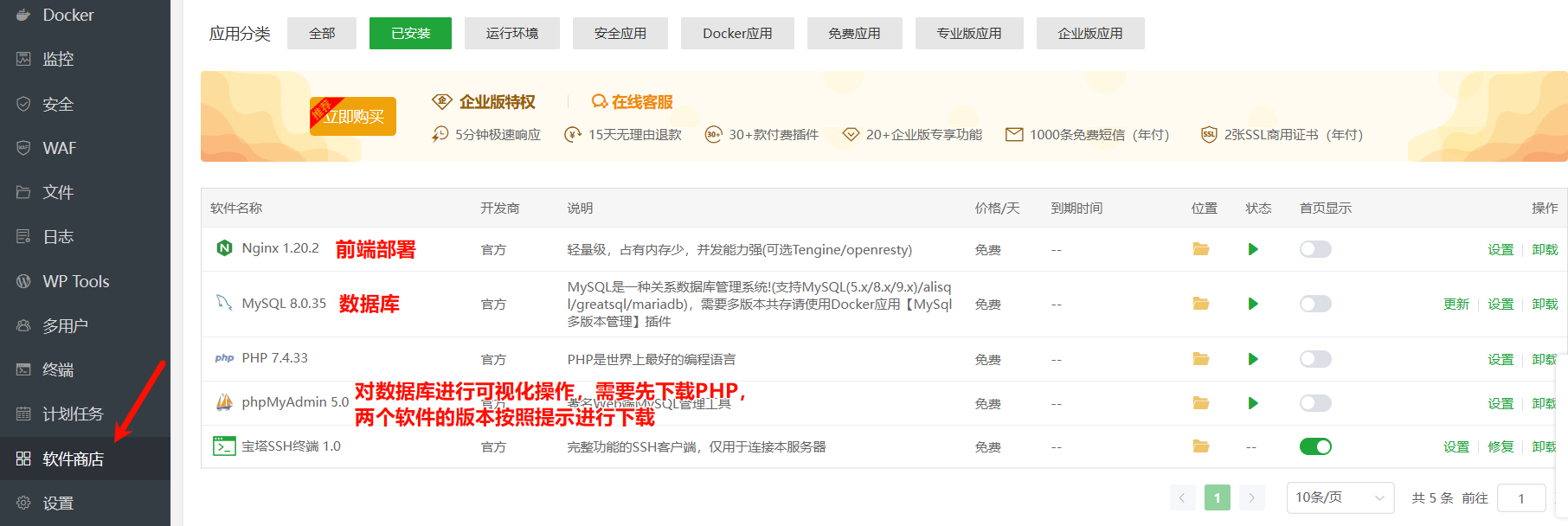Click 设置 for 宝塔SSH终端
Screen dimensions: 1568x526
pyautogui.click(x=1456, y=446)
